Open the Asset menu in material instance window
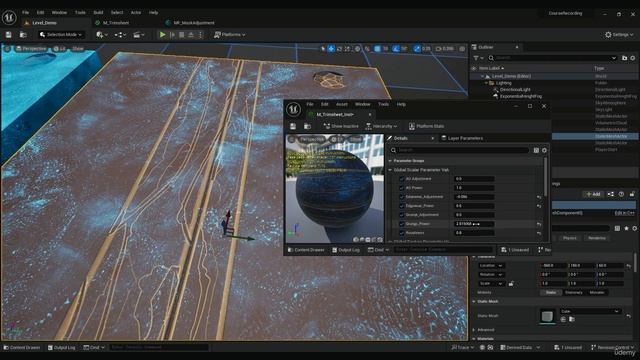 [x=341, y=104]
